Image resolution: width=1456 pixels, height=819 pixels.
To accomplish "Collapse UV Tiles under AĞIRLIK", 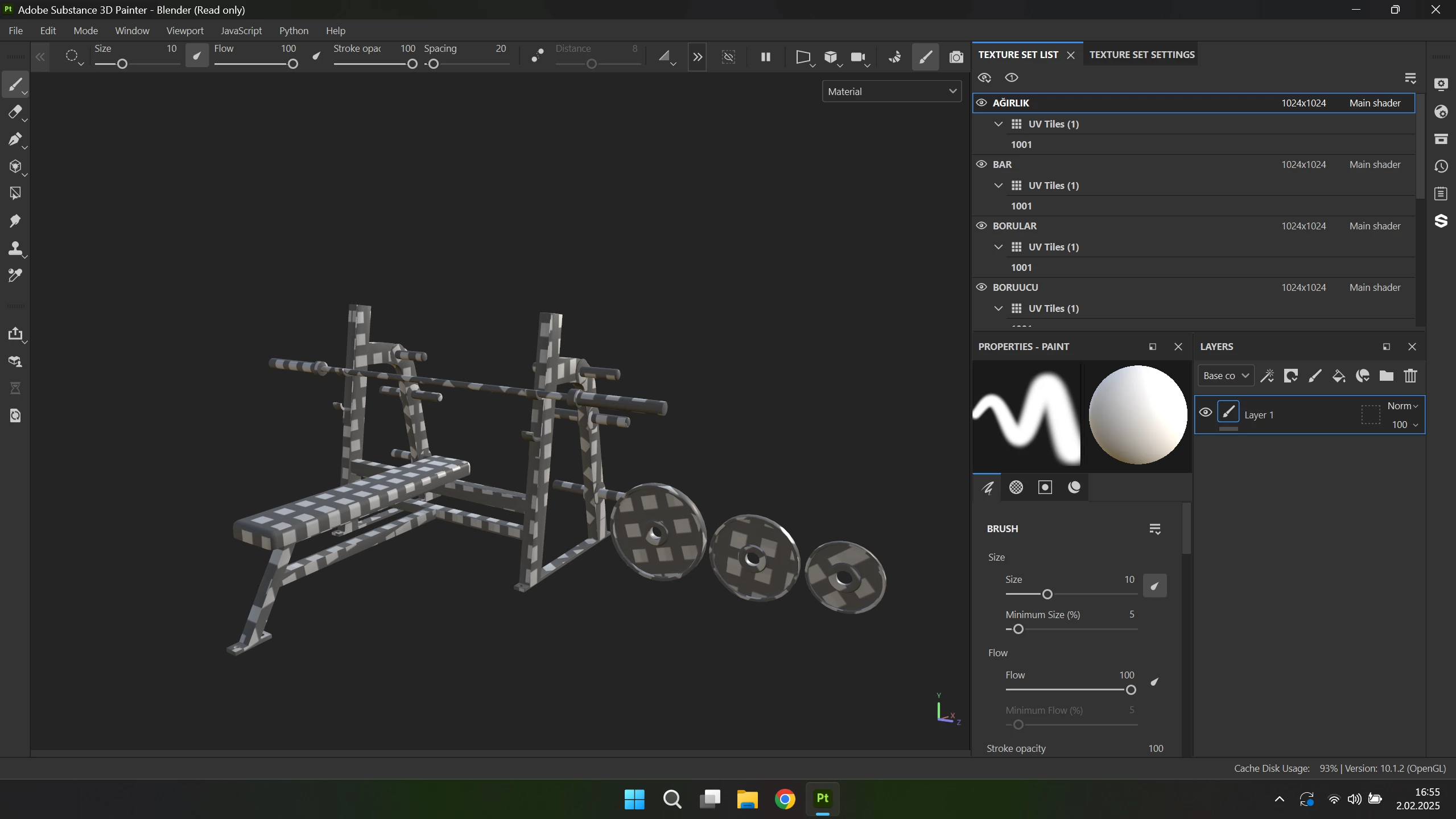I will pos(998,124).
